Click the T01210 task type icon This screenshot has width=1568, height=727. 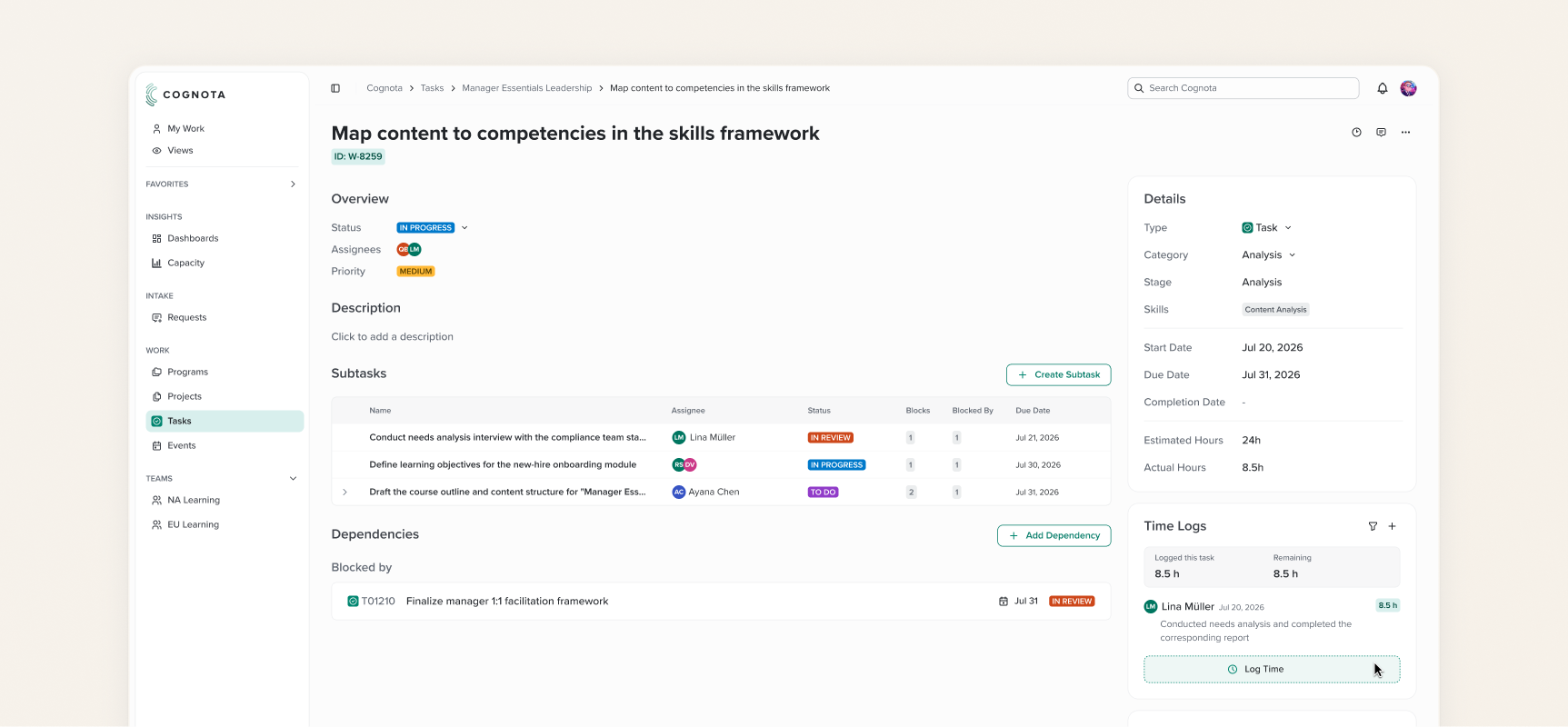point(353,602)
